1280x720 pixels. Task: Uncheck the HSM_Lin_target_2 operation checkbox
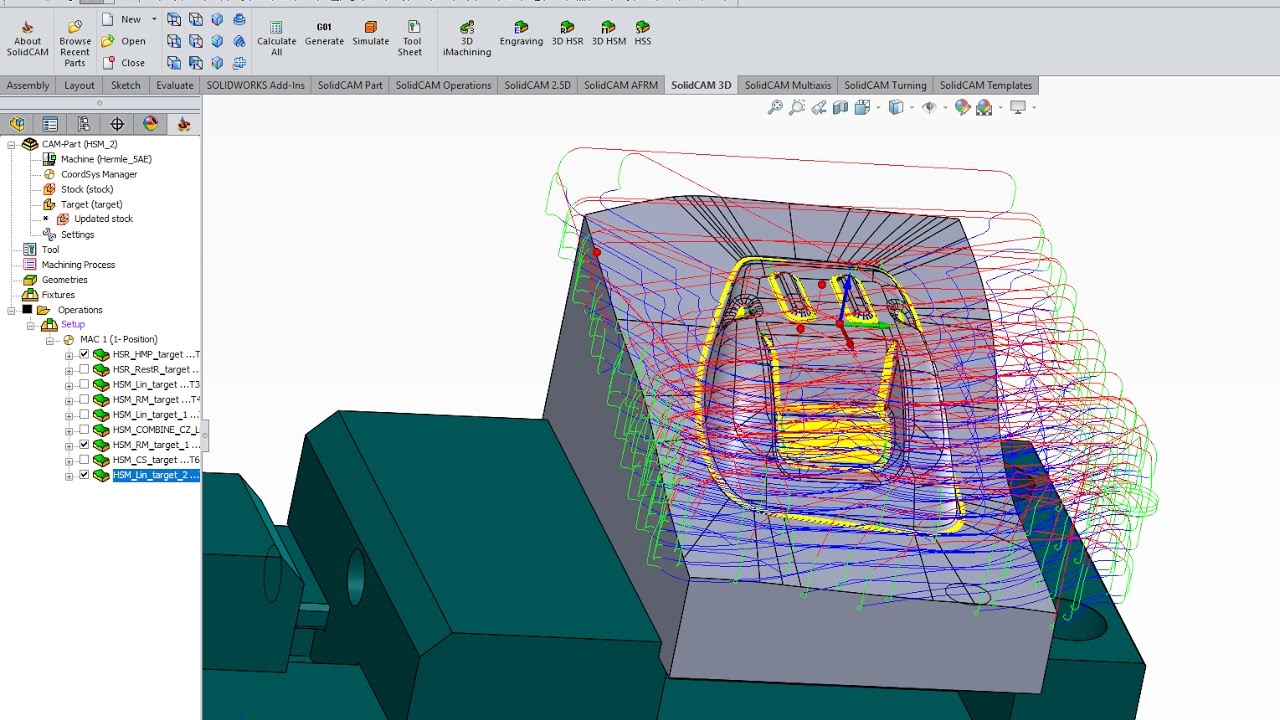pos(84,475)
